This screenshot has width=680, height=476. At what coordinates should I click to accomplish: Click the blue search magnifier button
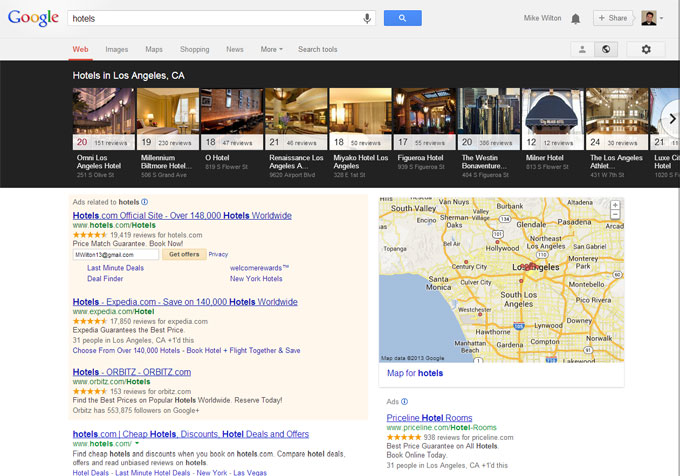tap(402, 18)
